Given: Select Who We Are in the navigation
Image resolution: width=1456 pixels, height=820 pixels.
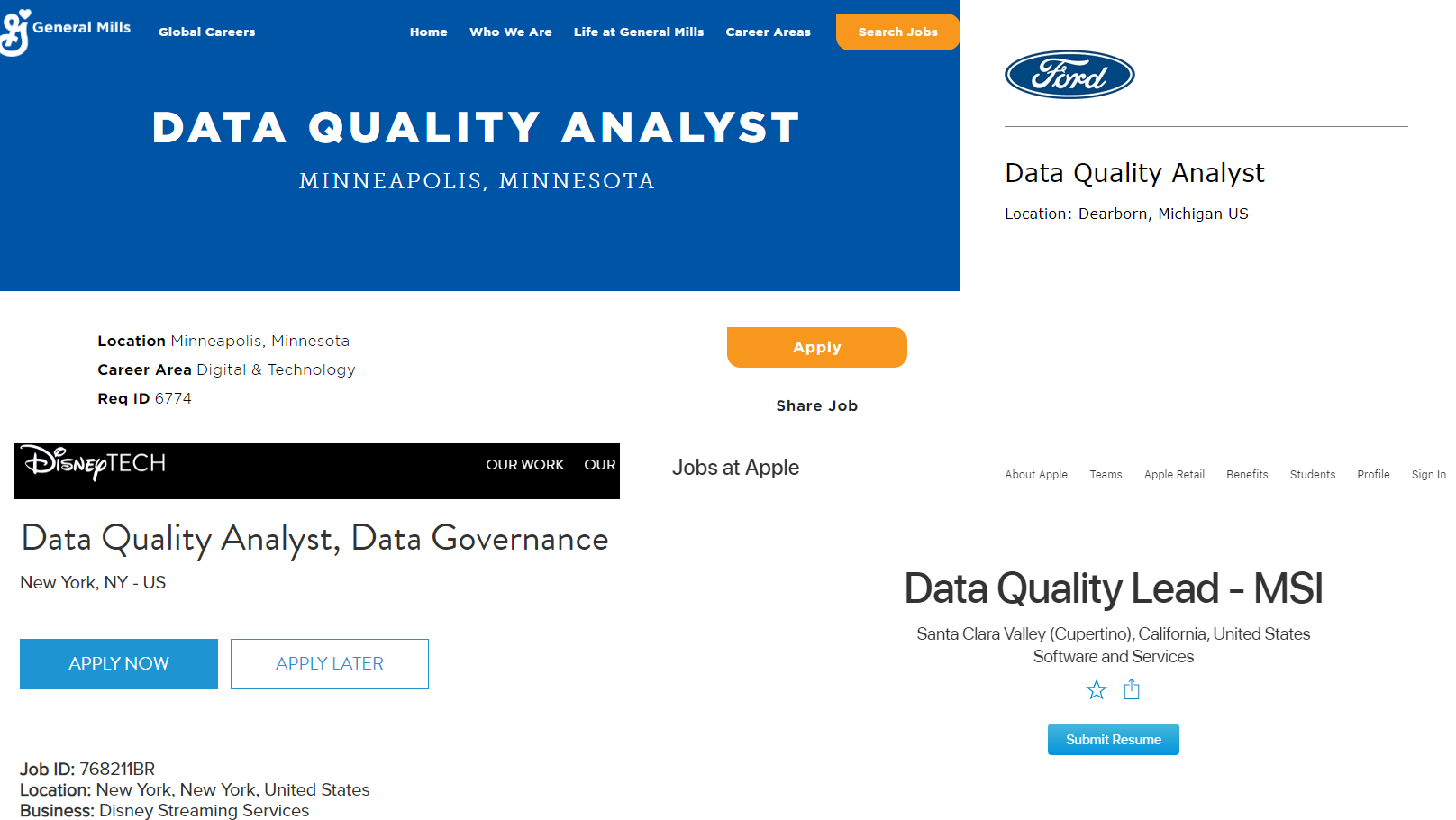Looking at the screenshot, I should coord(510,32).
